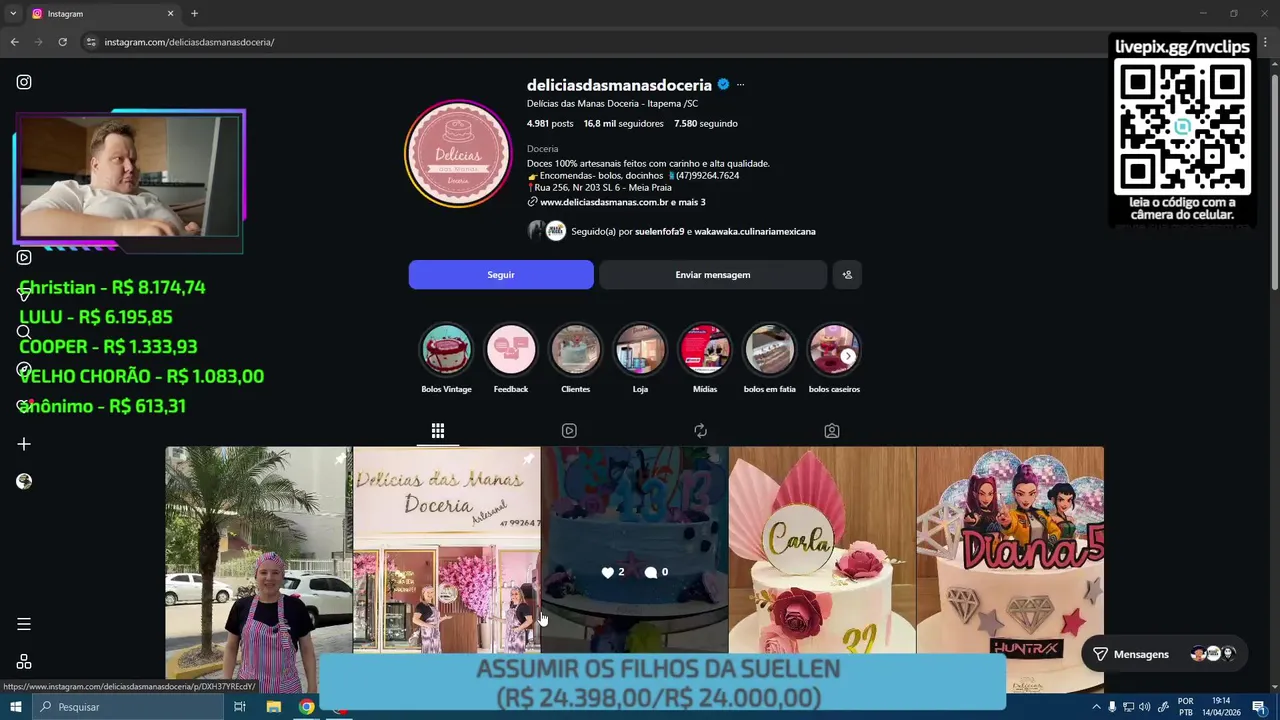Open profile options three-dots icon
This screenshot has width=1280, height=720.
[x=740, y=85]
